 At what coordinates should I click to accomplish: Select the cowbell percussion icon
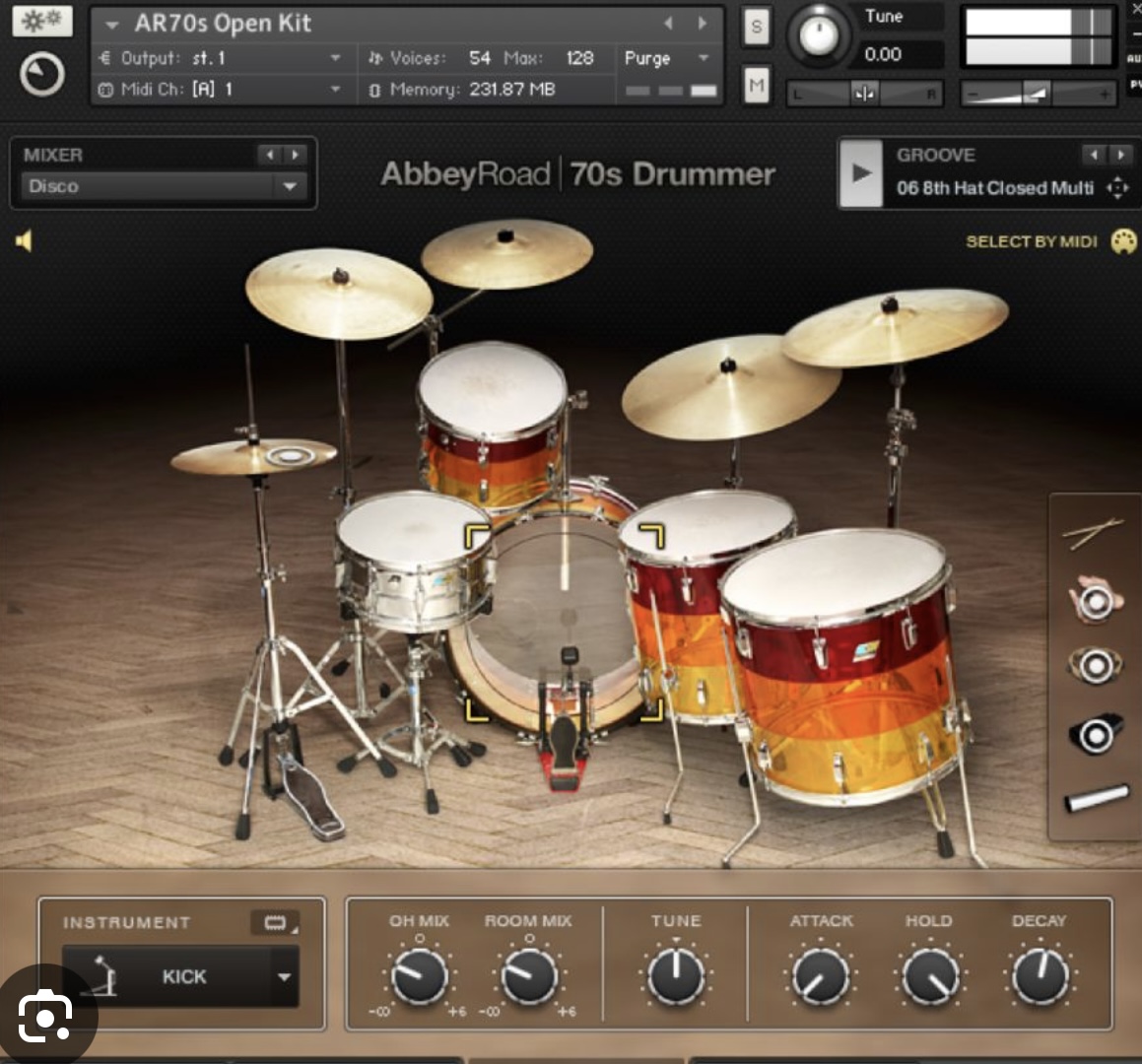pos(1095,734)
